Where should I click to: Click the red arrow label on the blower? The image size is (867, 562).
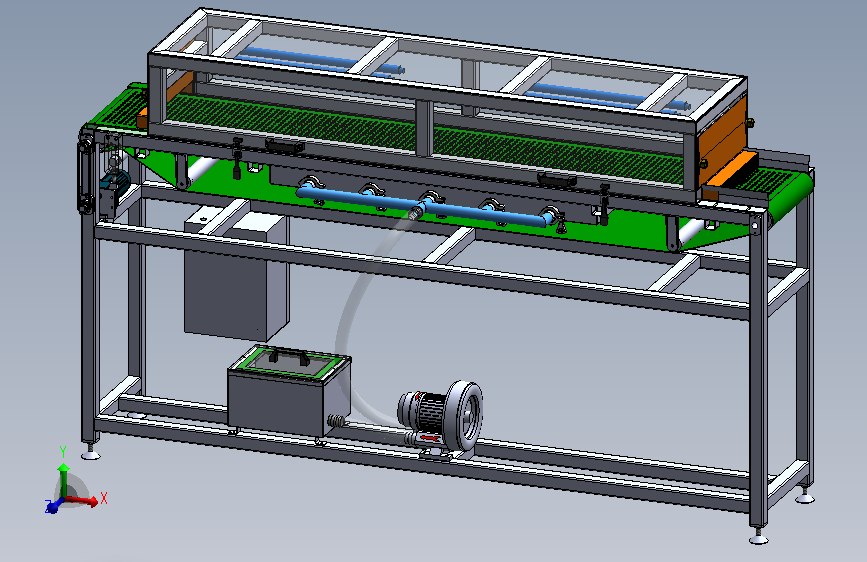coord(430,439)
